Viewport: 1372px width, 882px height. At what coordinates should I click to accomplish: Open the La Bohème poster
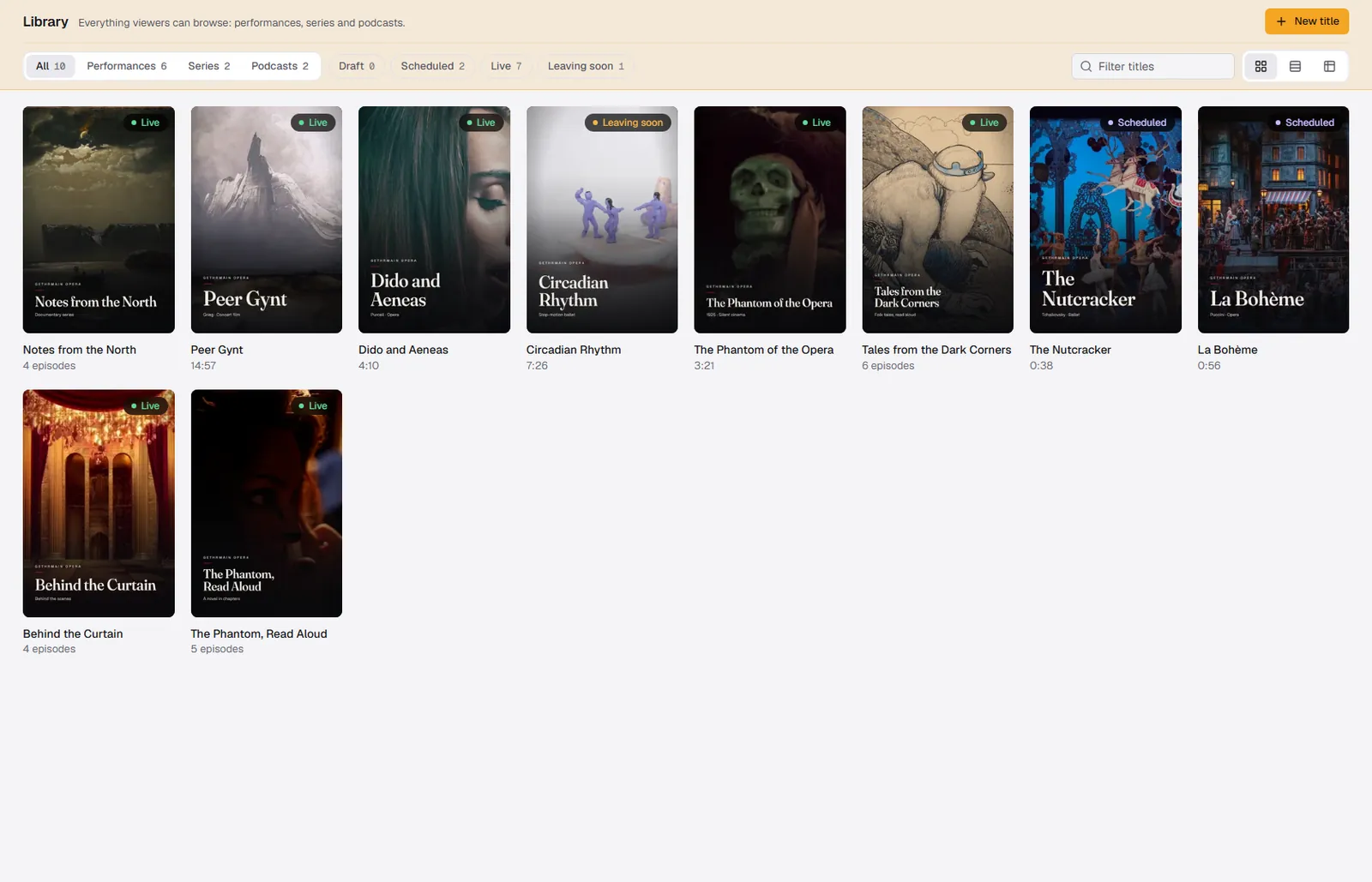click(1273, 219)
